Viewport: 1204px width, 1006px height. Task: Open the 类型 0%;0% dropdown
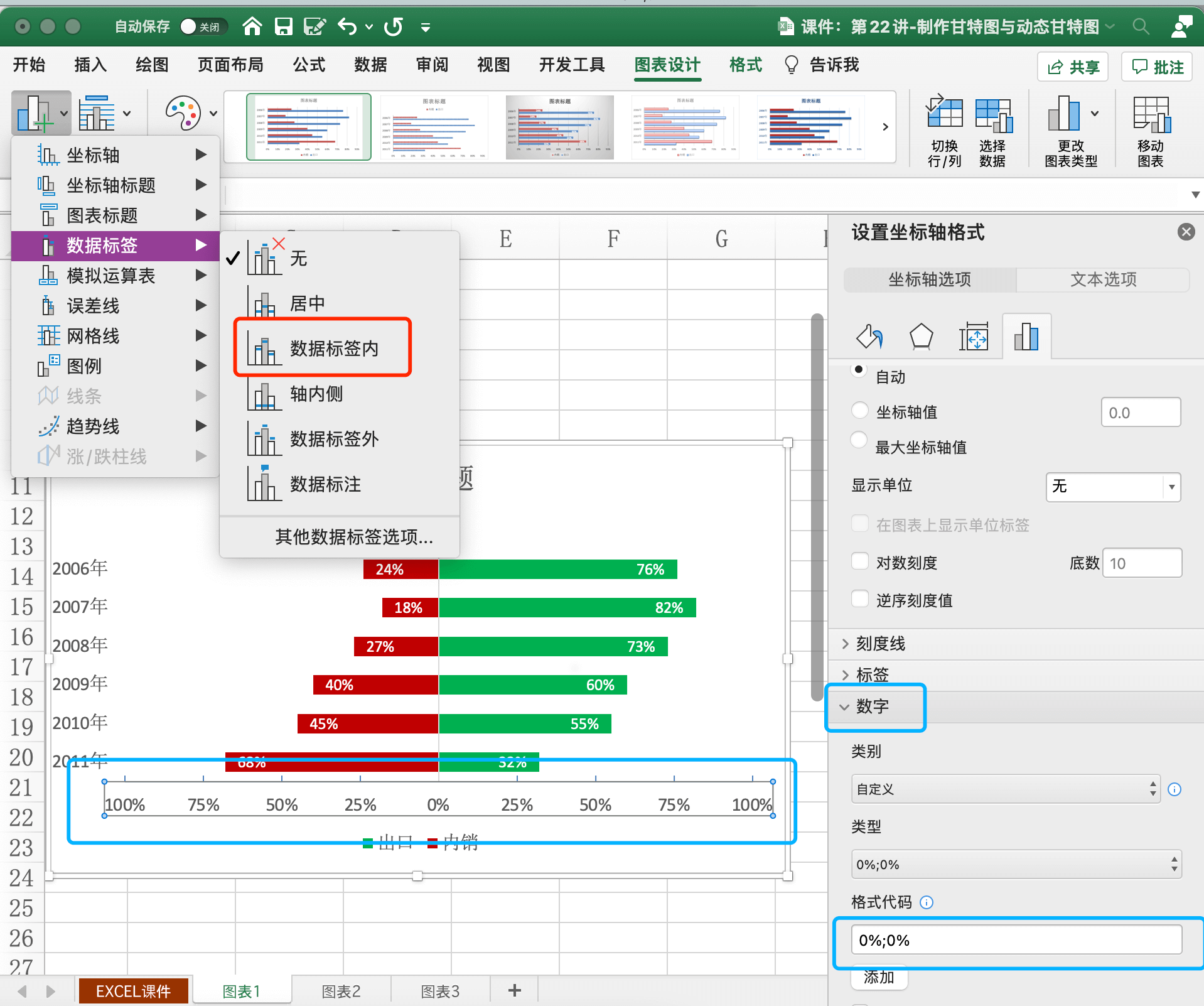pos(1016,865)
